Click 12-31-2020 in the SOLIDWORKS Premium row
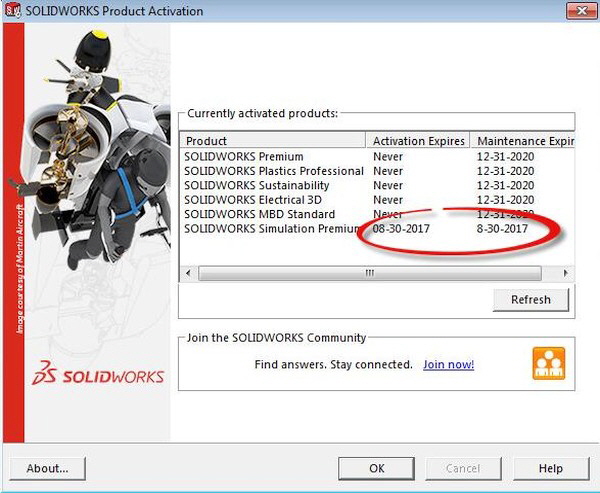600x493 pixels. coord(505,157)
